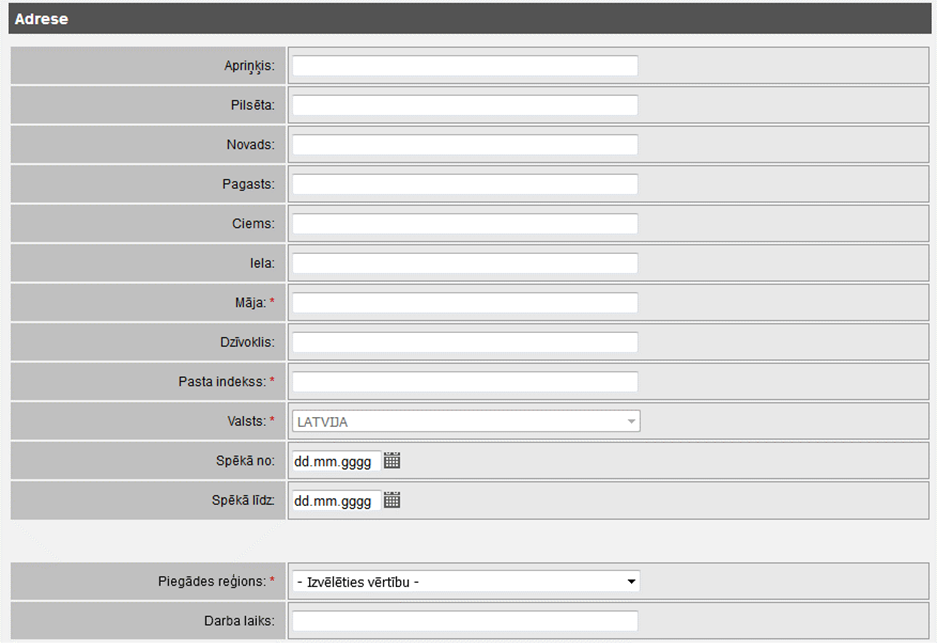Click the Valsts field label

pyautogui.click(x=244, y=422)
